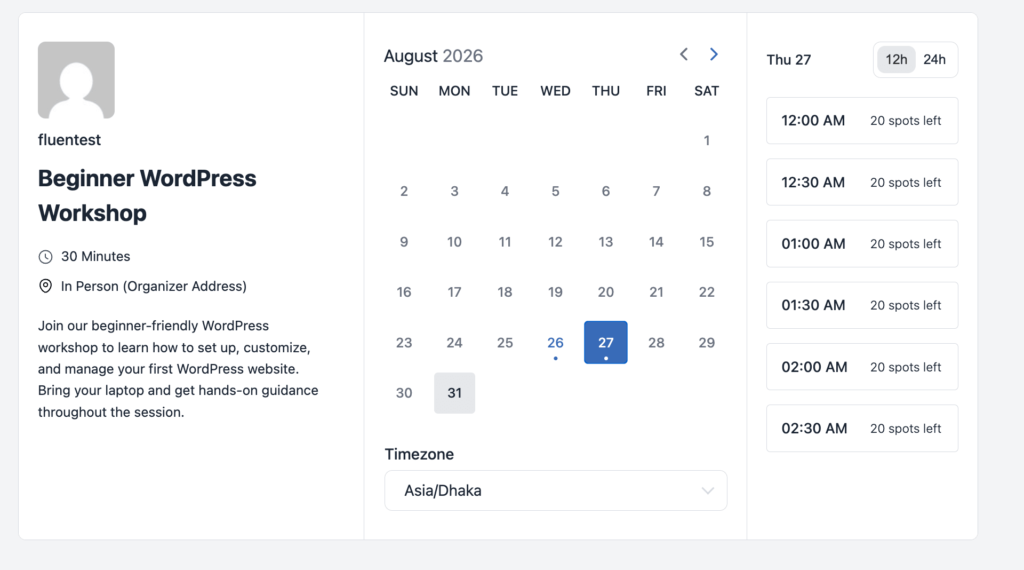Click date 25 on the calendar

tap(505, 343)
